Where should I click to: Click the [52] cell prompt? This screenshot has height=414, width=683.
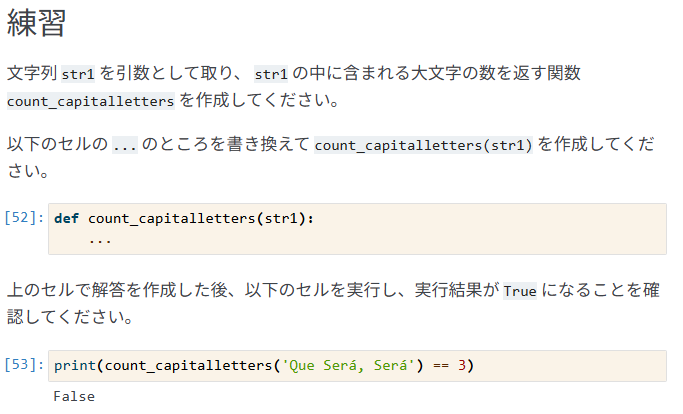[25, 217]
